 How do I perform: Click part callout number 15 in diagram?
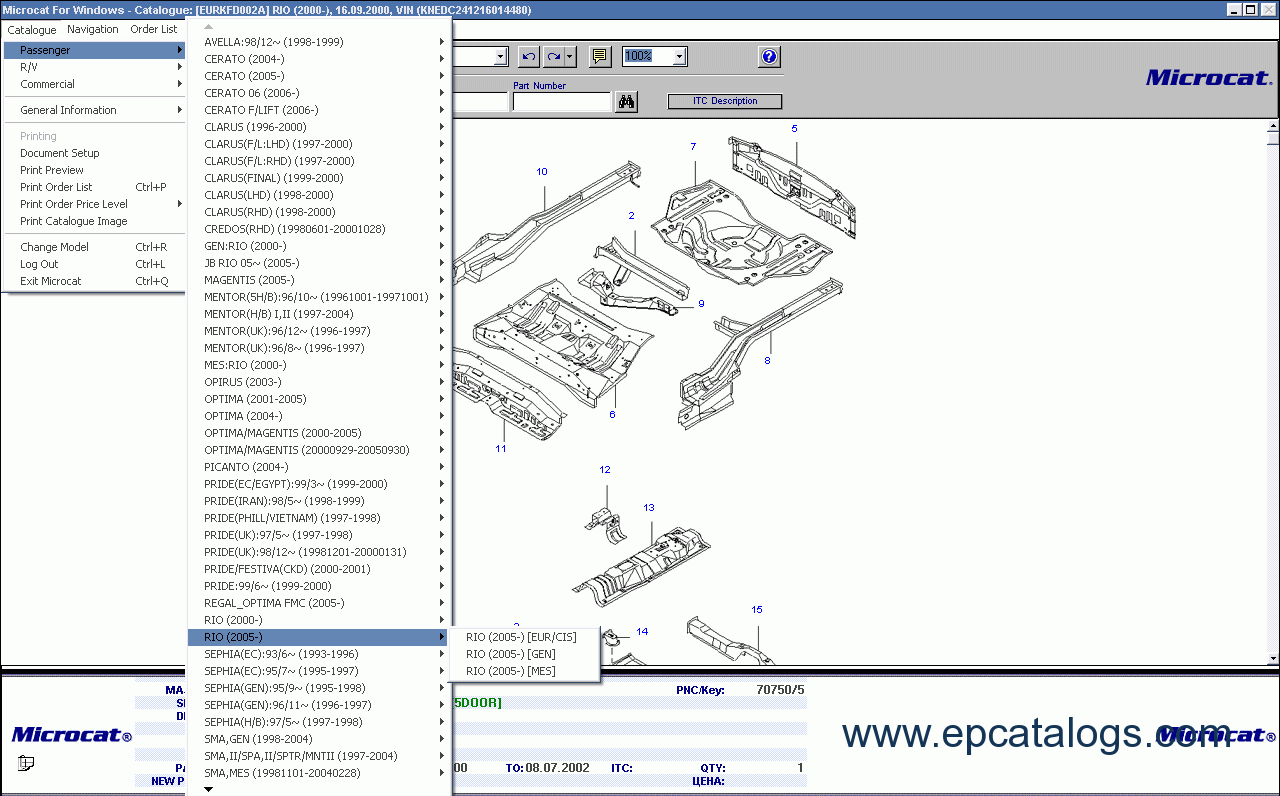[757, 610]
